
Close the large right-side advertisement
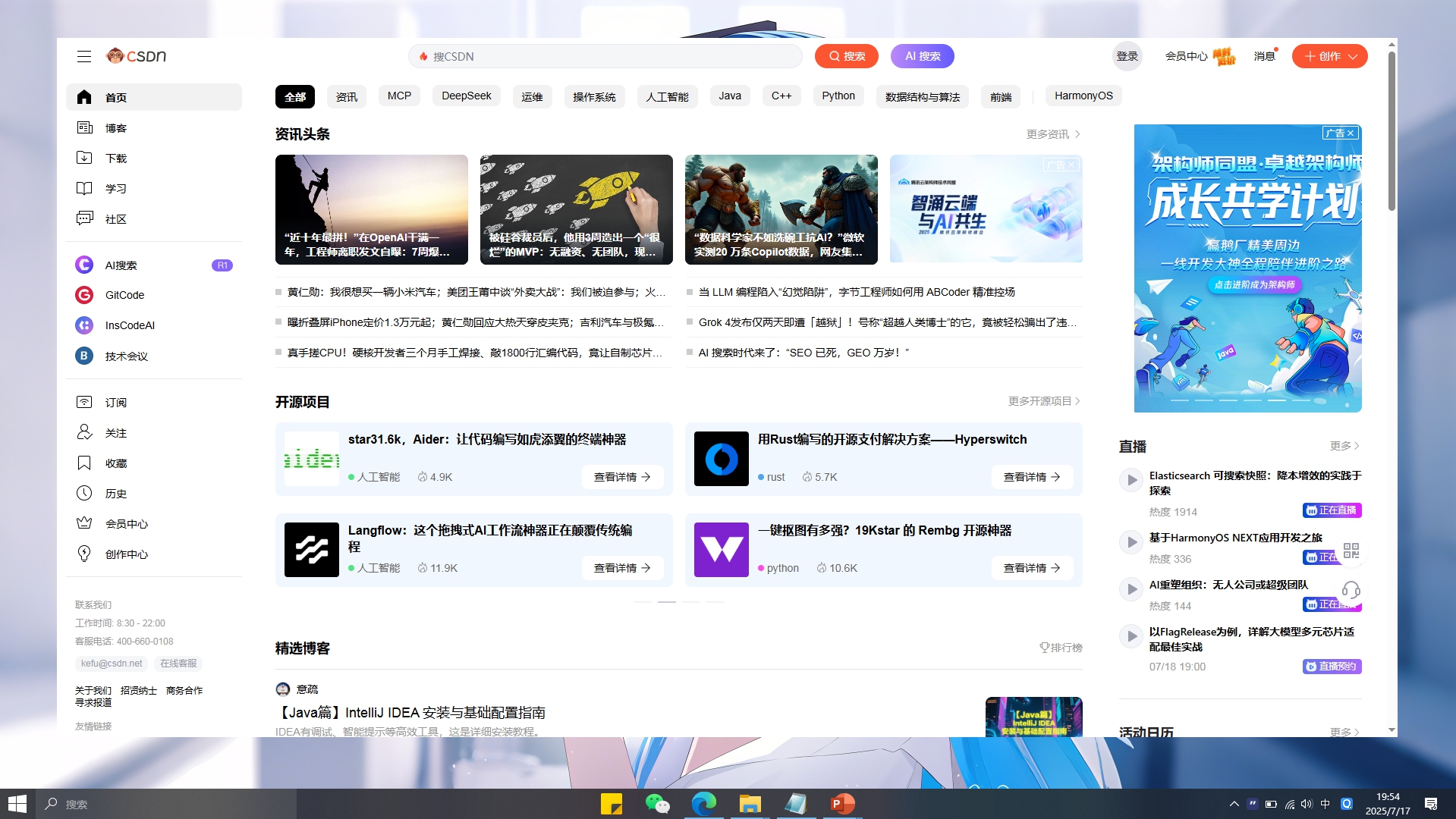[1351, 133]
